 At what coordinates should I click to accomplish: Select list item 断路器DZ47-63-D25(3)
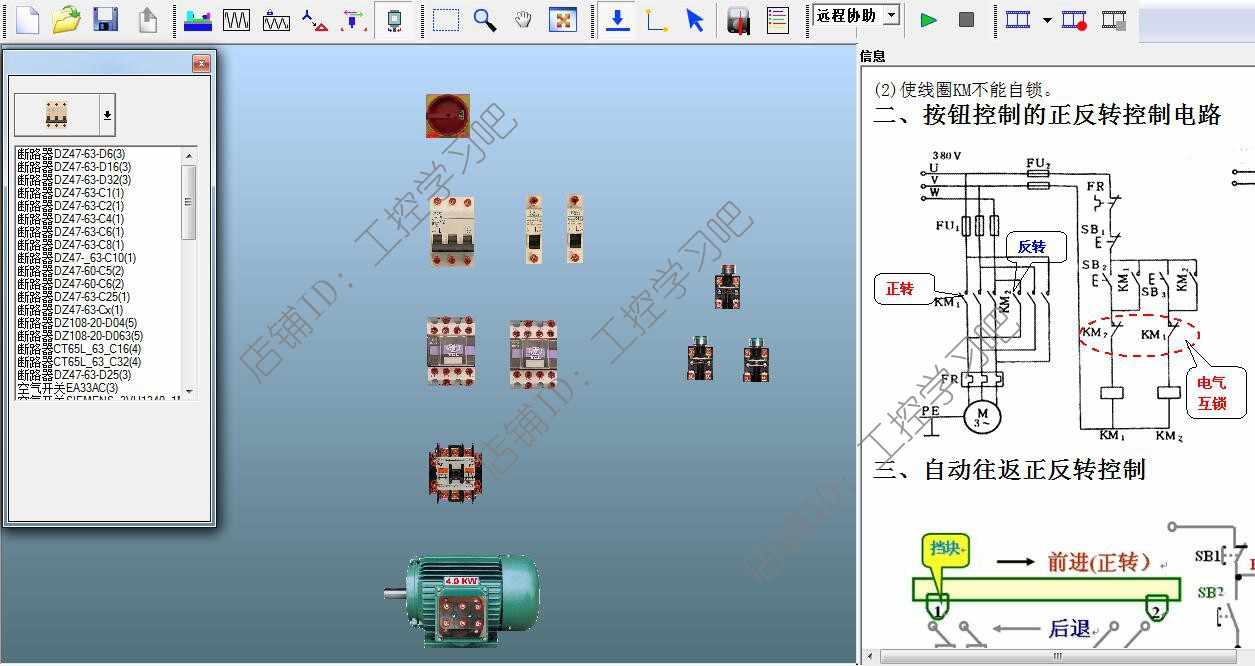74,374
